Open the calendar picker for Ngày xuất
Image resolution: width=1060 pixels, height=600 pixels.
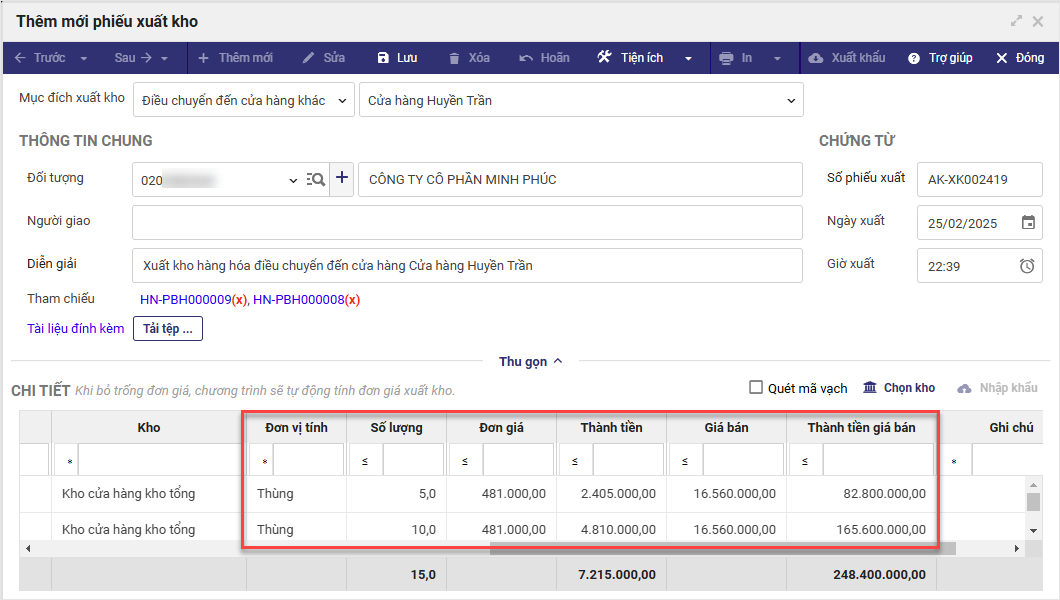click(x=1028, y=223)
